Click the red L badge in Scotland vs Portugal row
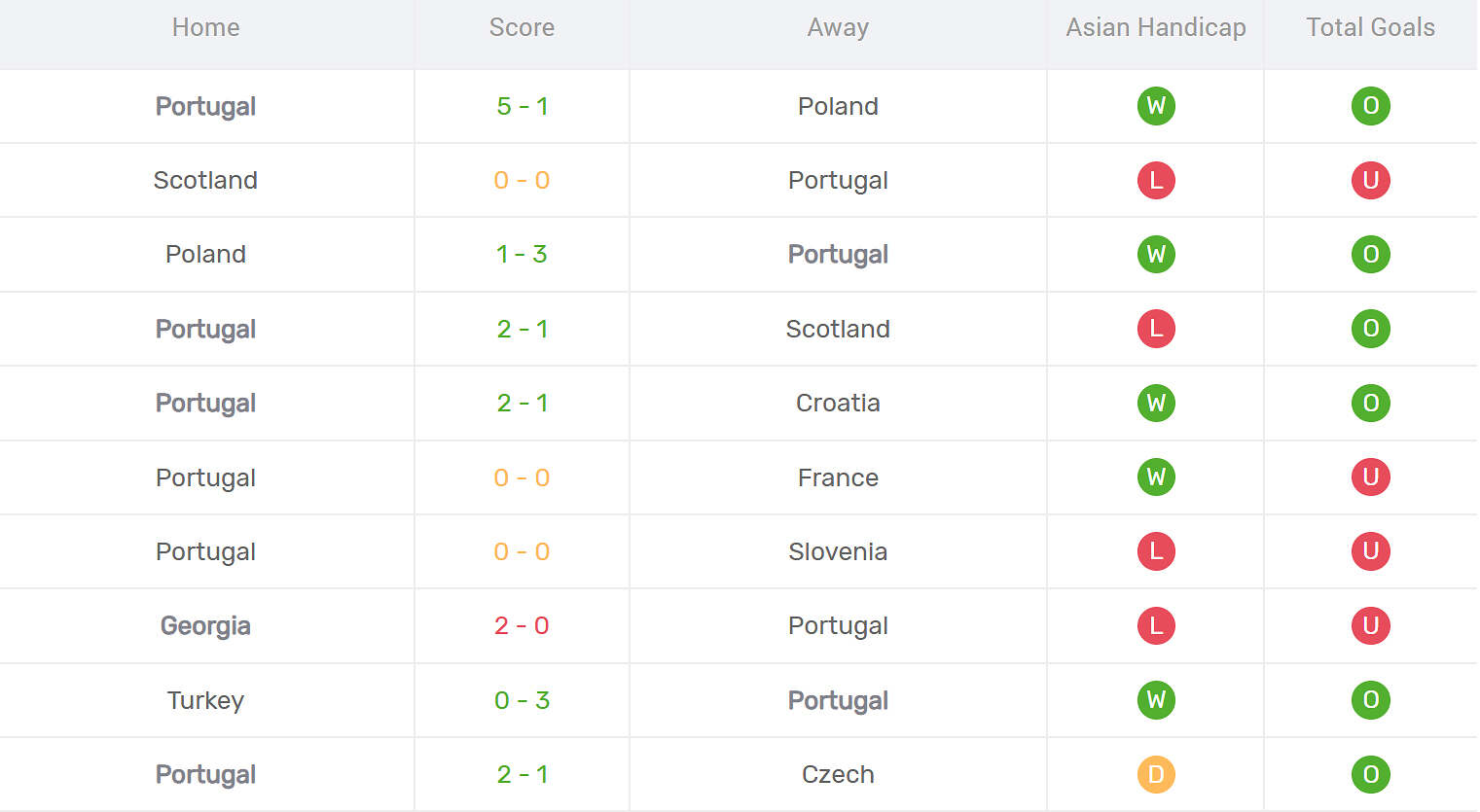 tap(1156, 180)
